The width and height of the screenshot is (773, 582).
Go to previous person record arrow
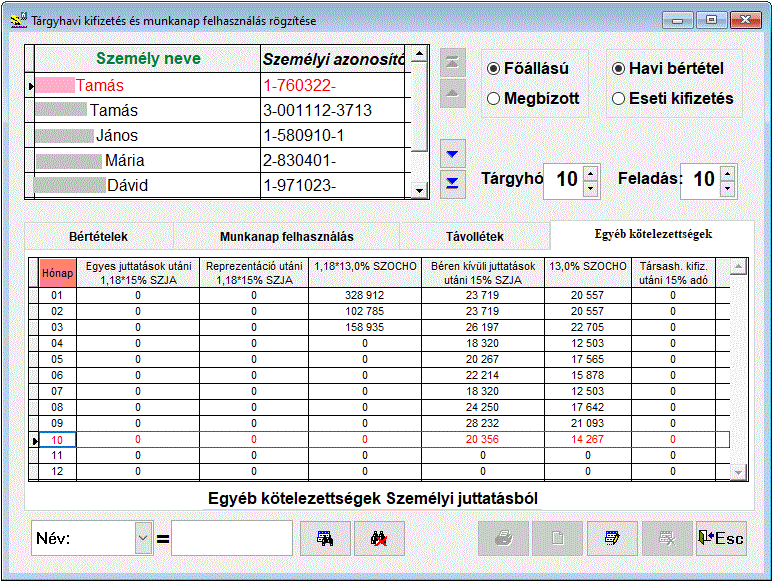point(453,94)
